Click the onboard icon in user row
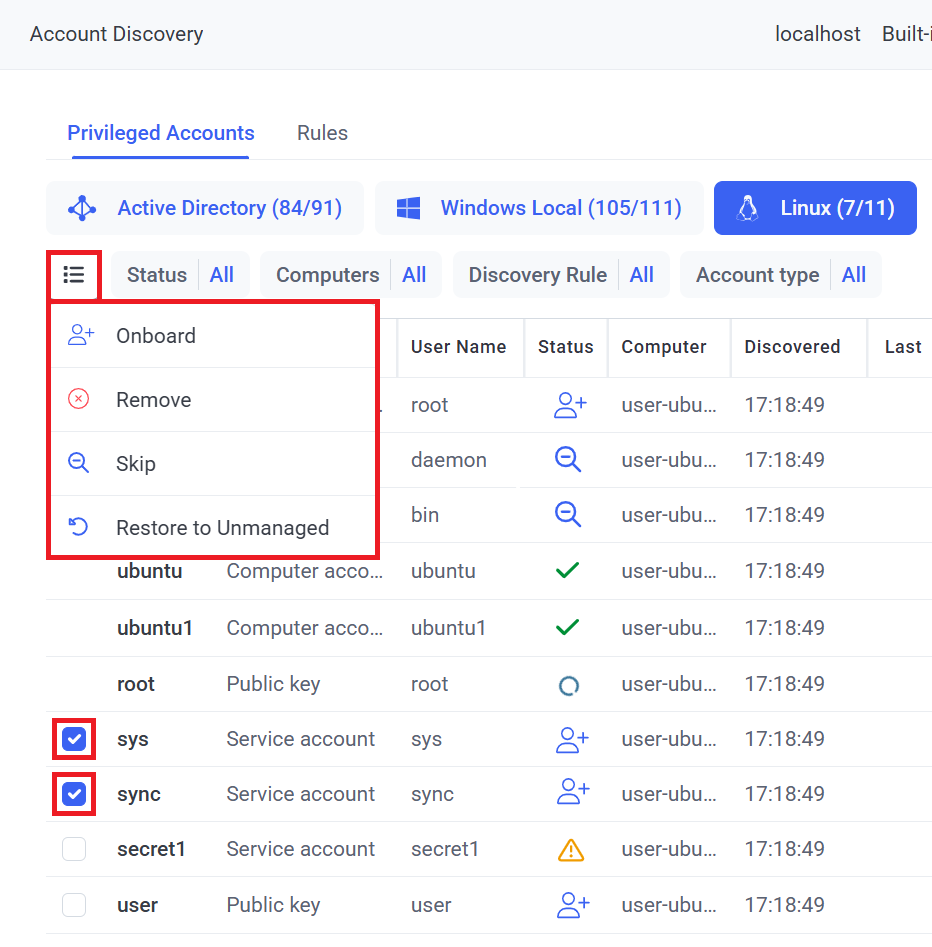This screenshot has height=947, width=932. coord(571,905)
